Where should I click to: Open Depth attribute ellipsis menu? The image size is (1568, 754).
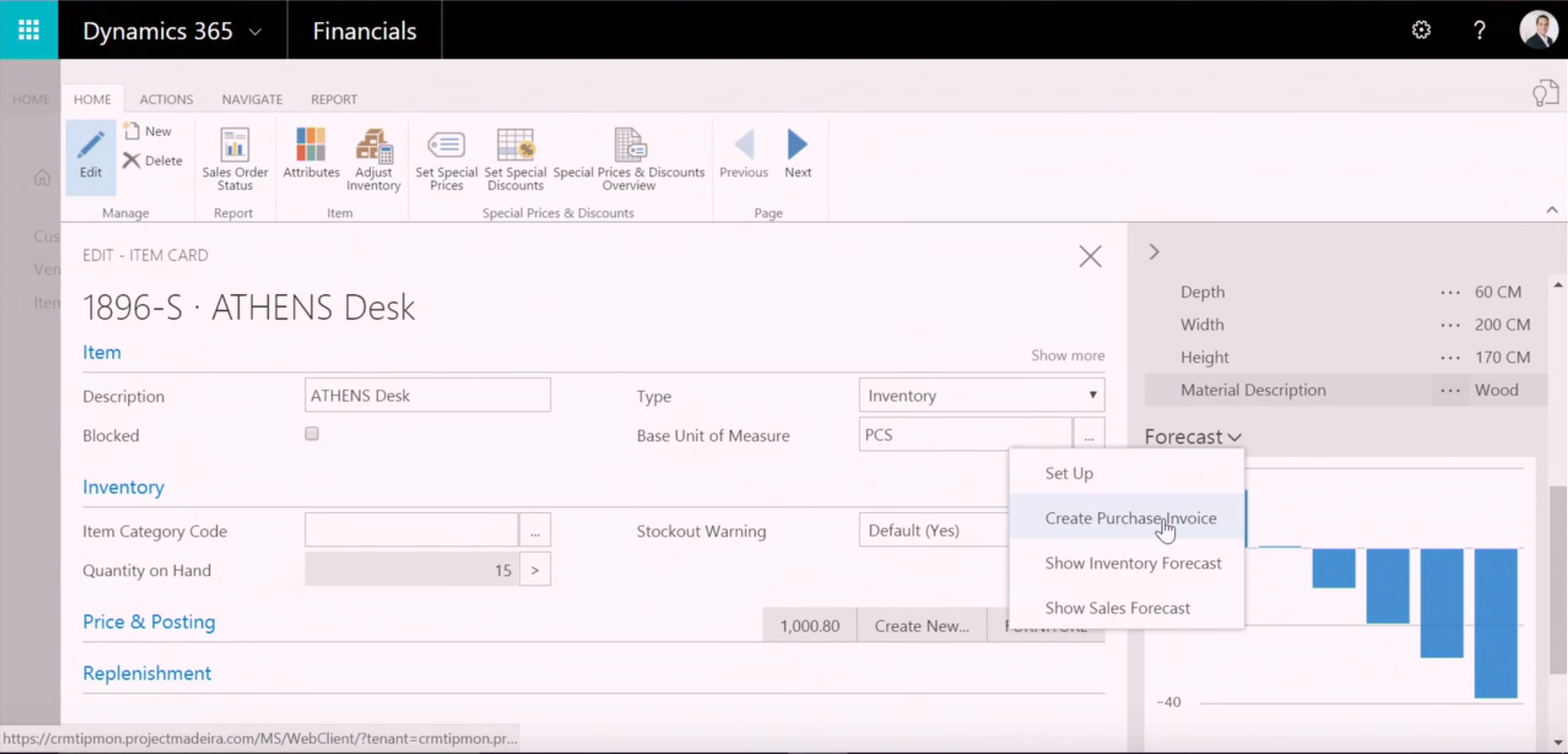1450,292
